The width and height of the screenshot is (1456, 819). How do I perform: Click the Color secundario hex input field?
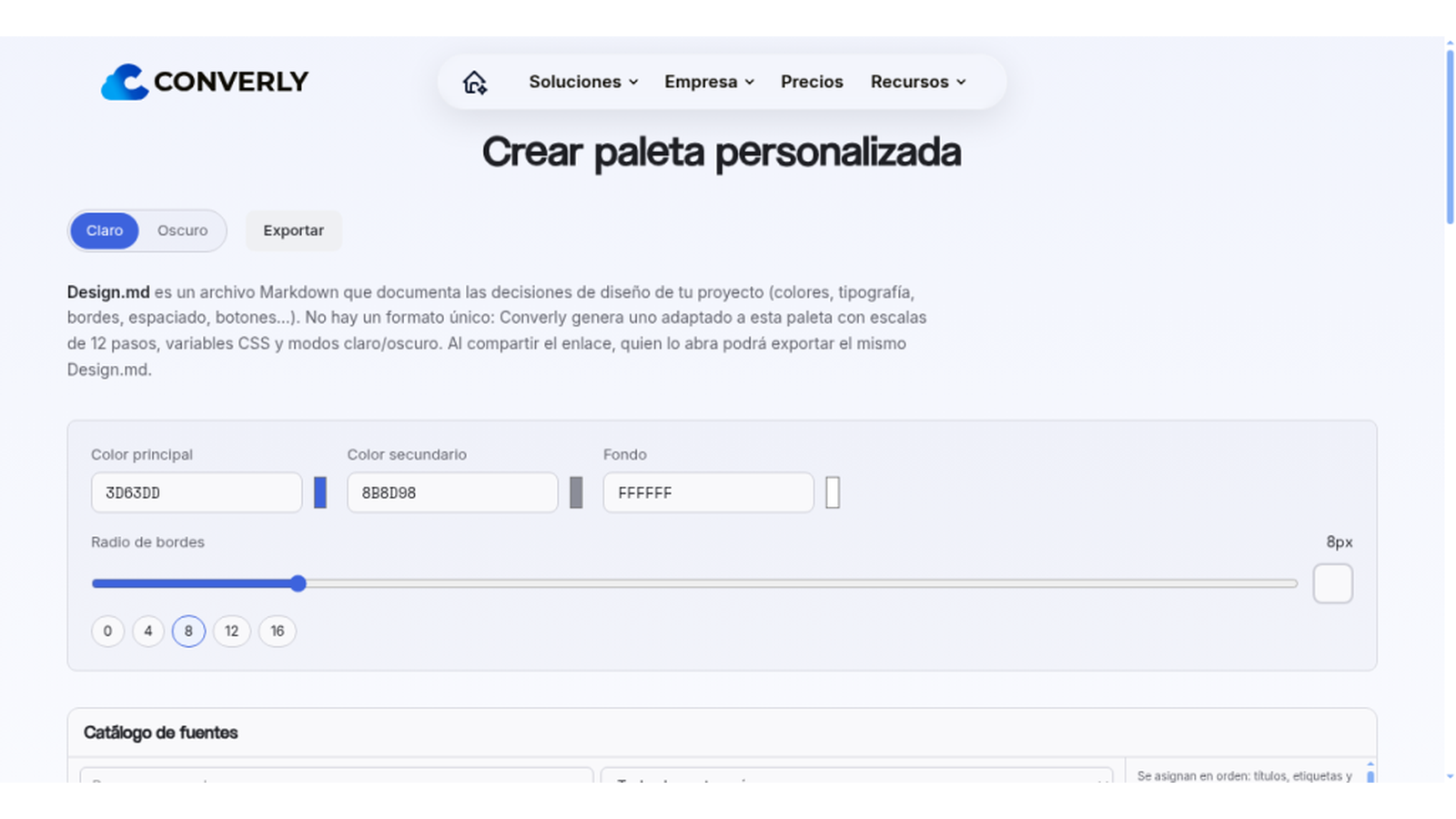(452, 492)
